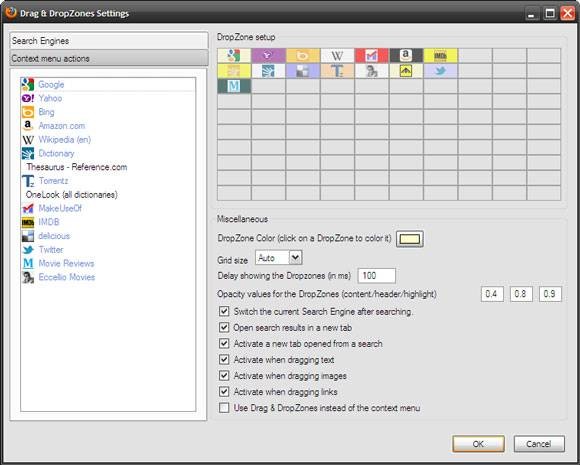Viewport: 580px width, 465px height.
Task: Click the delicious icon in the list
Action: 28,236
